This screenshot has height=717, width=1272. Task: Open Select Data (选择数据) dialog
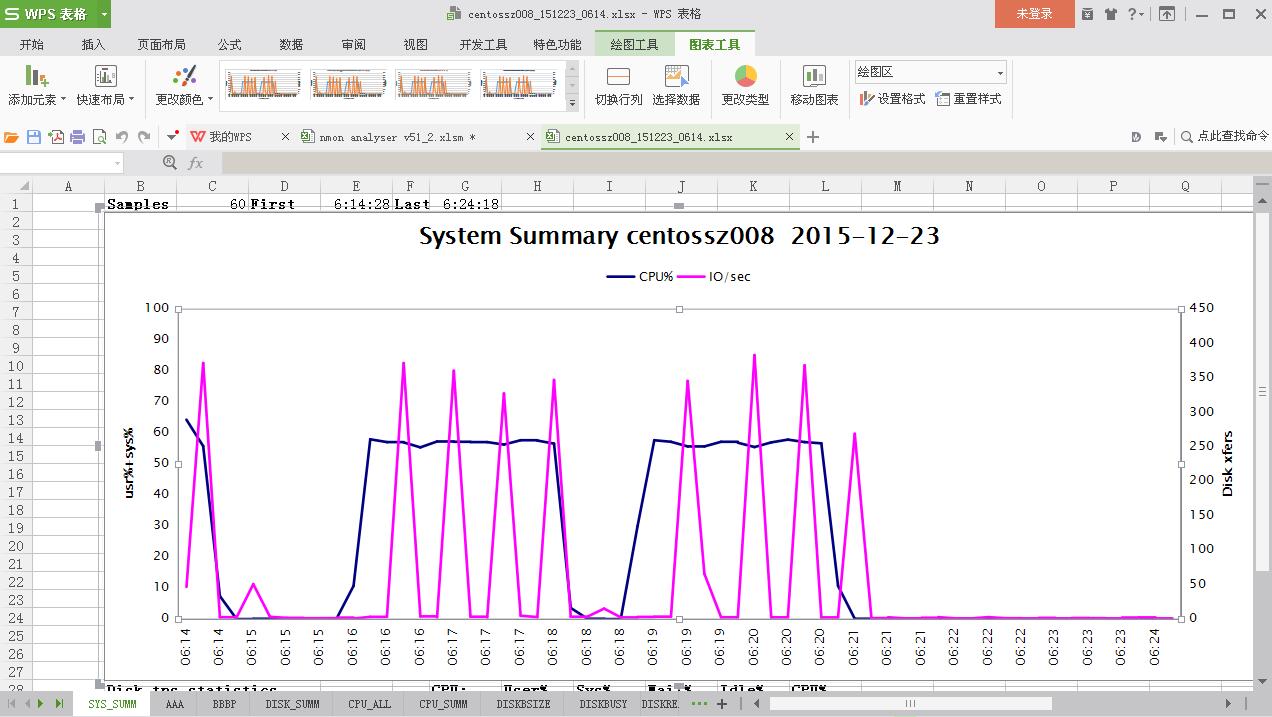click(676, 77)
